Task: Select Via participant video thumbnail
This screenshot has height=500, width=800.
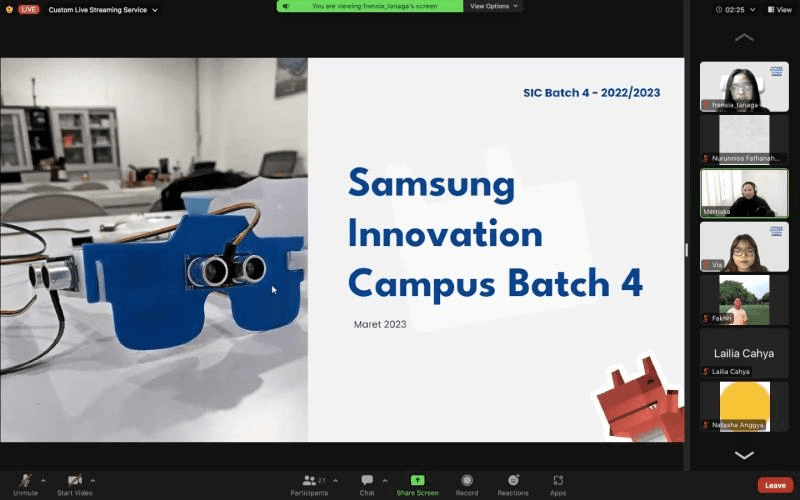Action: pos(744,247)
